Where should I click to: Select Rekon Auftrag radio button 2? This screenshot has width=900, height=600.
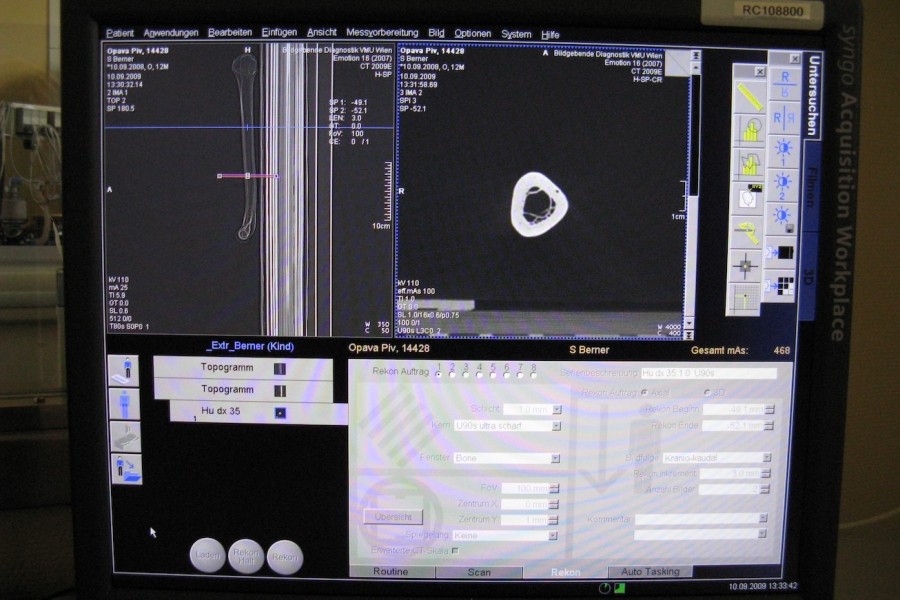[x=451, y=374]
